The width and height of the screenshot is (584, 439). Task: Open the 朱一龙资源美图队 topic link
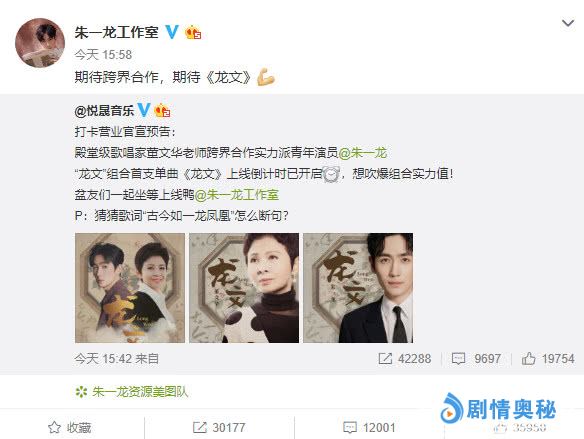coord(140,392)
